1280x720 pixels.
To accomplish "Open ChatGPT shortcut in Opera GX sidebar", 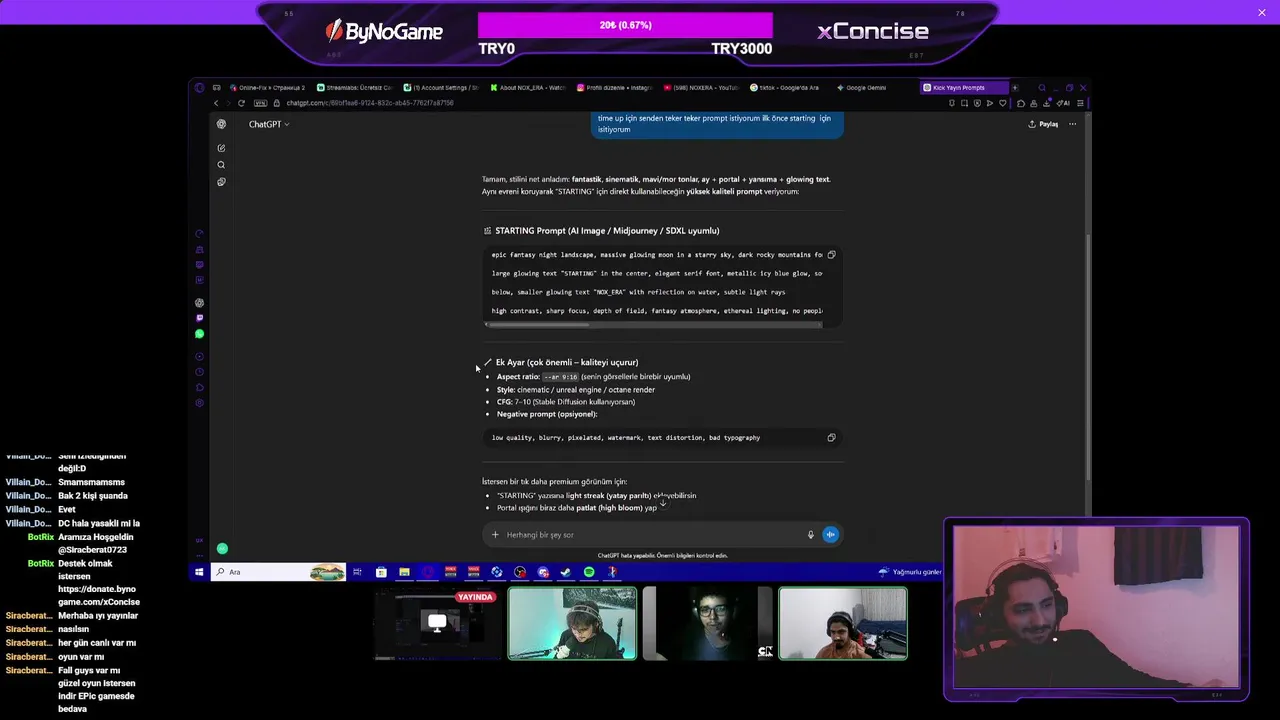I will [199, 303].
